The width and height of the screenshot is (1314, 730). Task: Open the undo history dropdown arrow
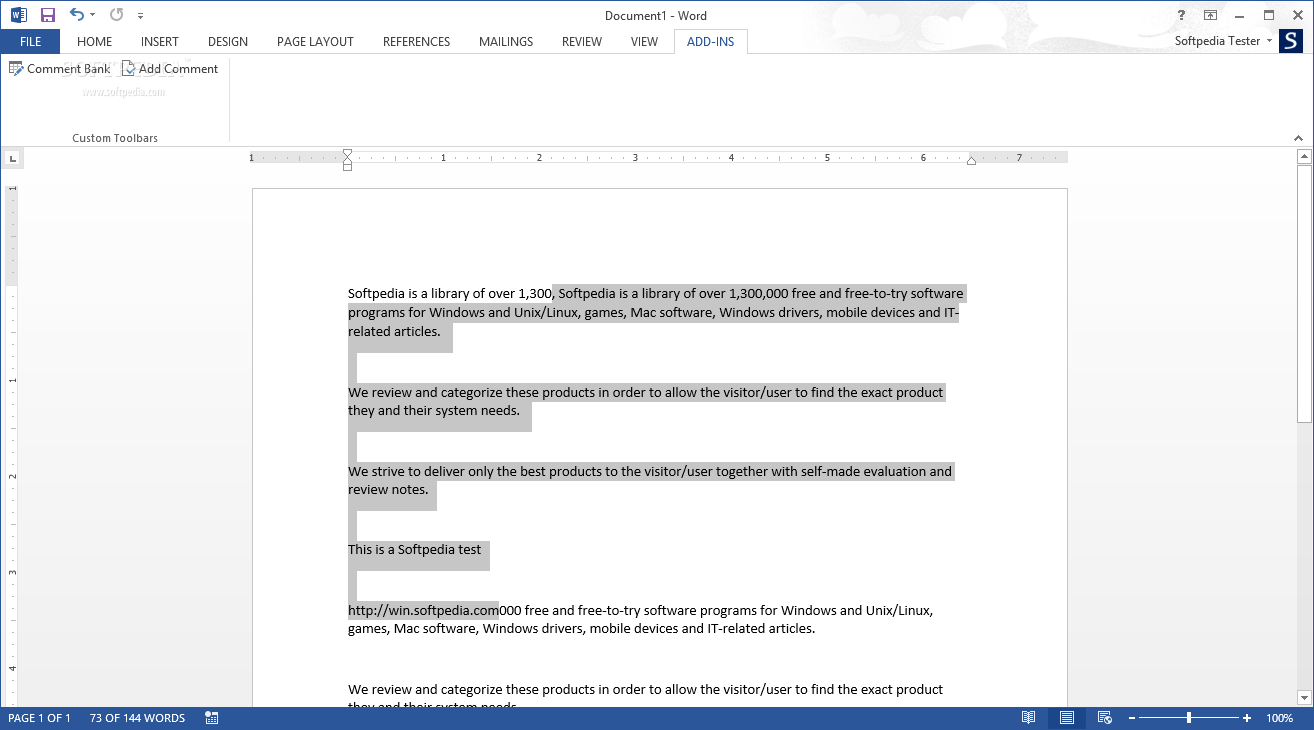tap(93, 15)
